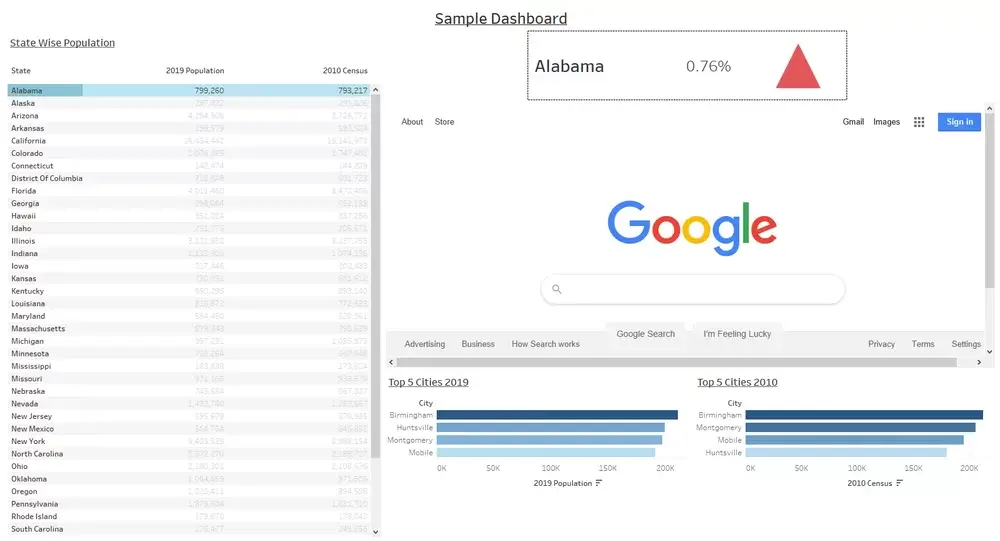Select the Minnesota state row

[189, 353]
